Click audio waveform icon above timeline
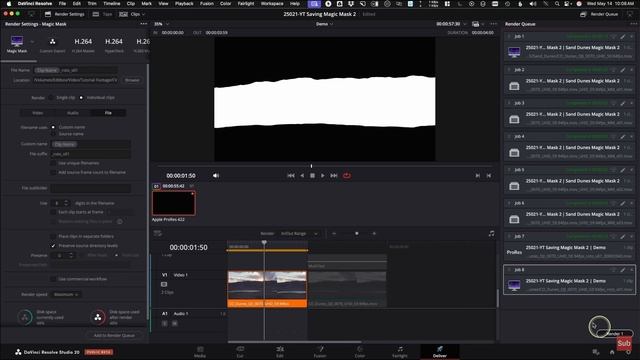This screenshot has height=360, width=640. (x=491, y=233)
